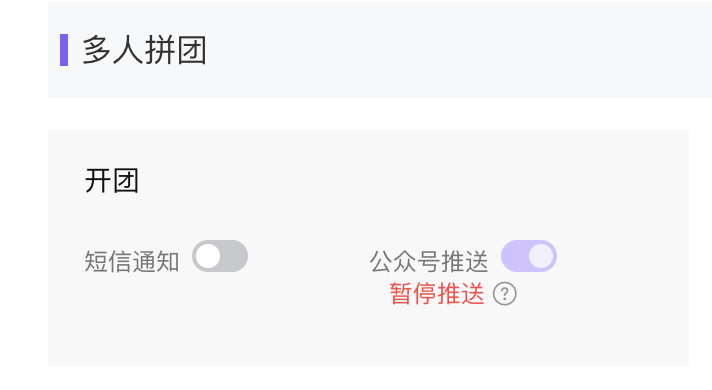Show info via the circled question mark
This screenshot has height=390, width=712.
pos(504,294)
